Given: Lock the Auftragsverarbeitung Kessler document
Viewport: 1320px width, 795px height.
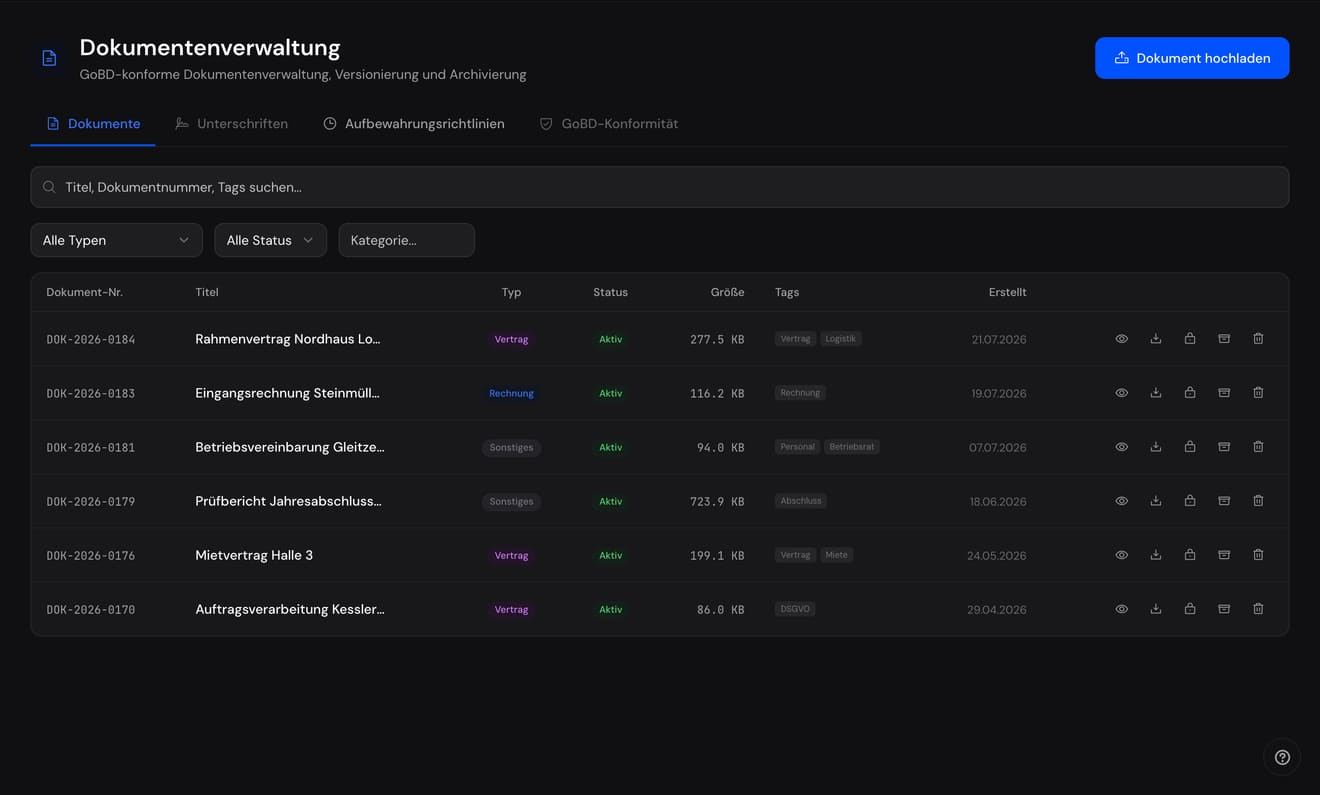Looking at the screenshot, I should [x=1190, y=609].
